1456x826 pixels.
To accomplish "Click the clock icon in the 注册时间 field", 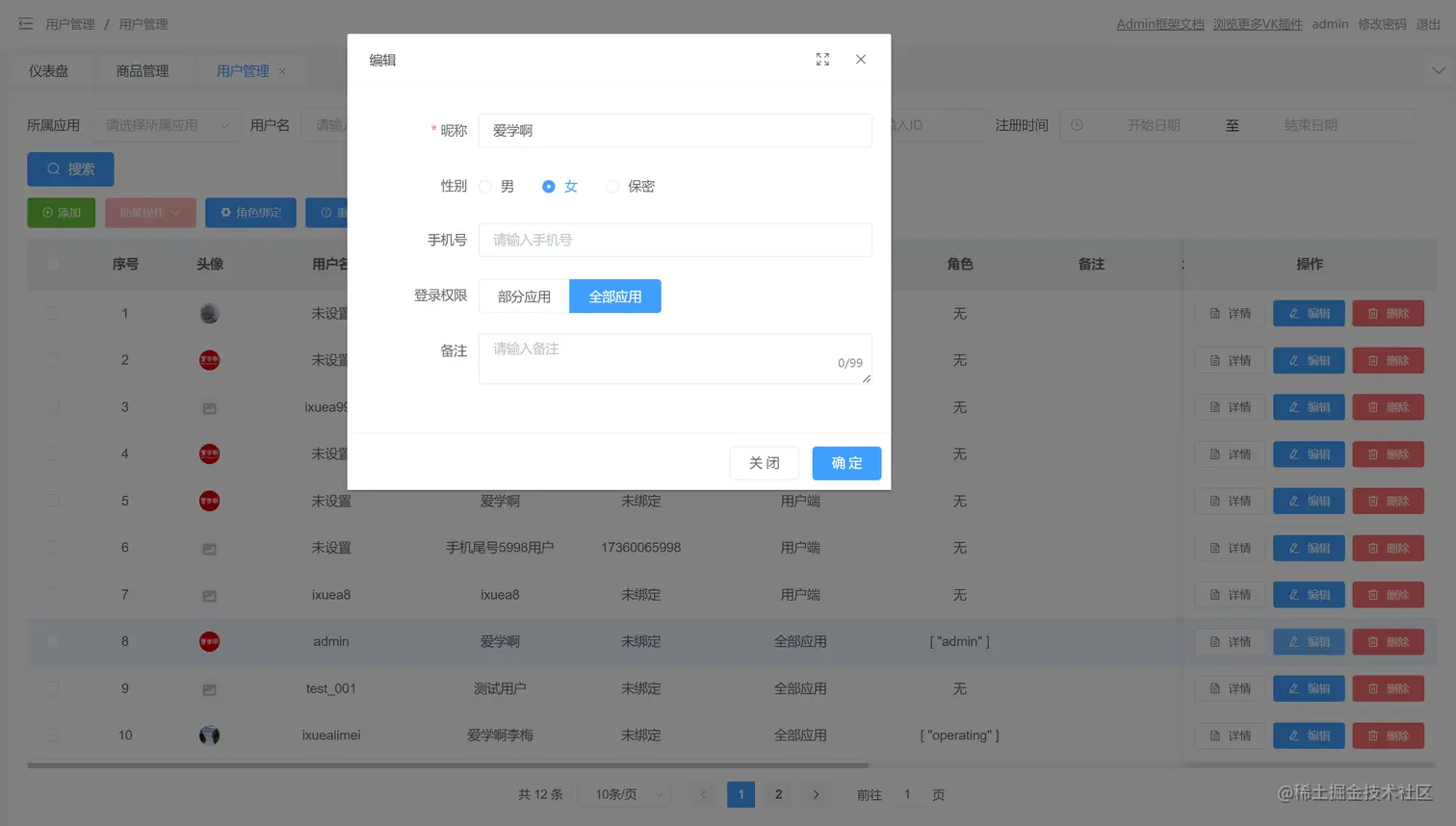I will (1078, 125).
